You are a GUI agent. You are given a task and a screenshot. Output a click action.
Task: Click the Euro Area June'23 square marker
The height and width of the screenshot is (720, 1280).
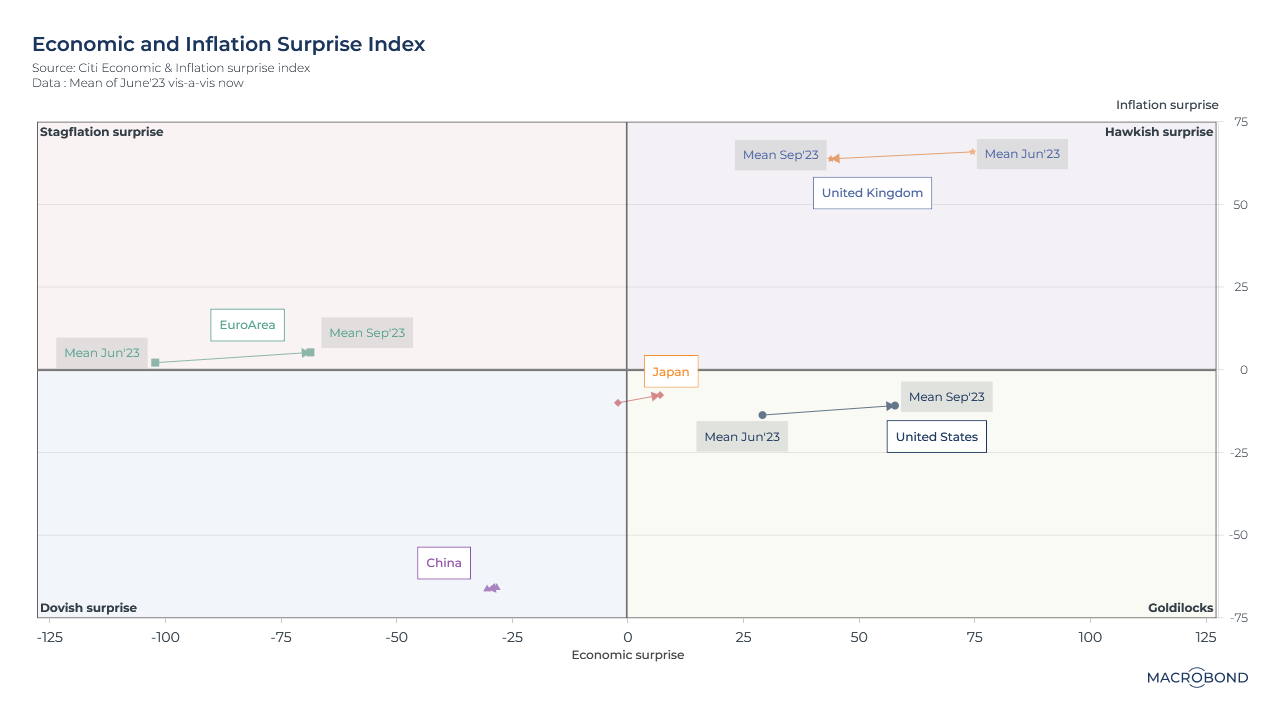155,362
